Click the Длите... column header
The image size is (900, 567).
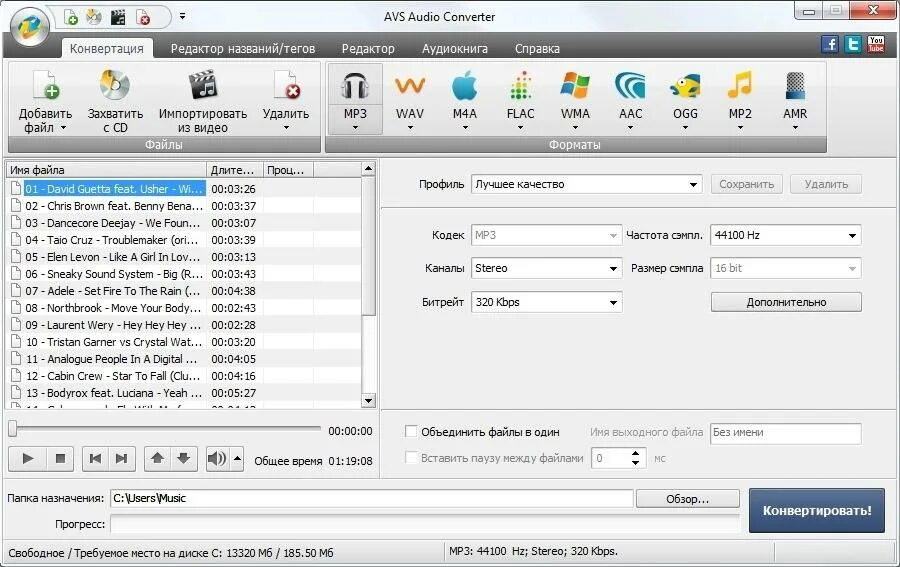coord(234,170)
